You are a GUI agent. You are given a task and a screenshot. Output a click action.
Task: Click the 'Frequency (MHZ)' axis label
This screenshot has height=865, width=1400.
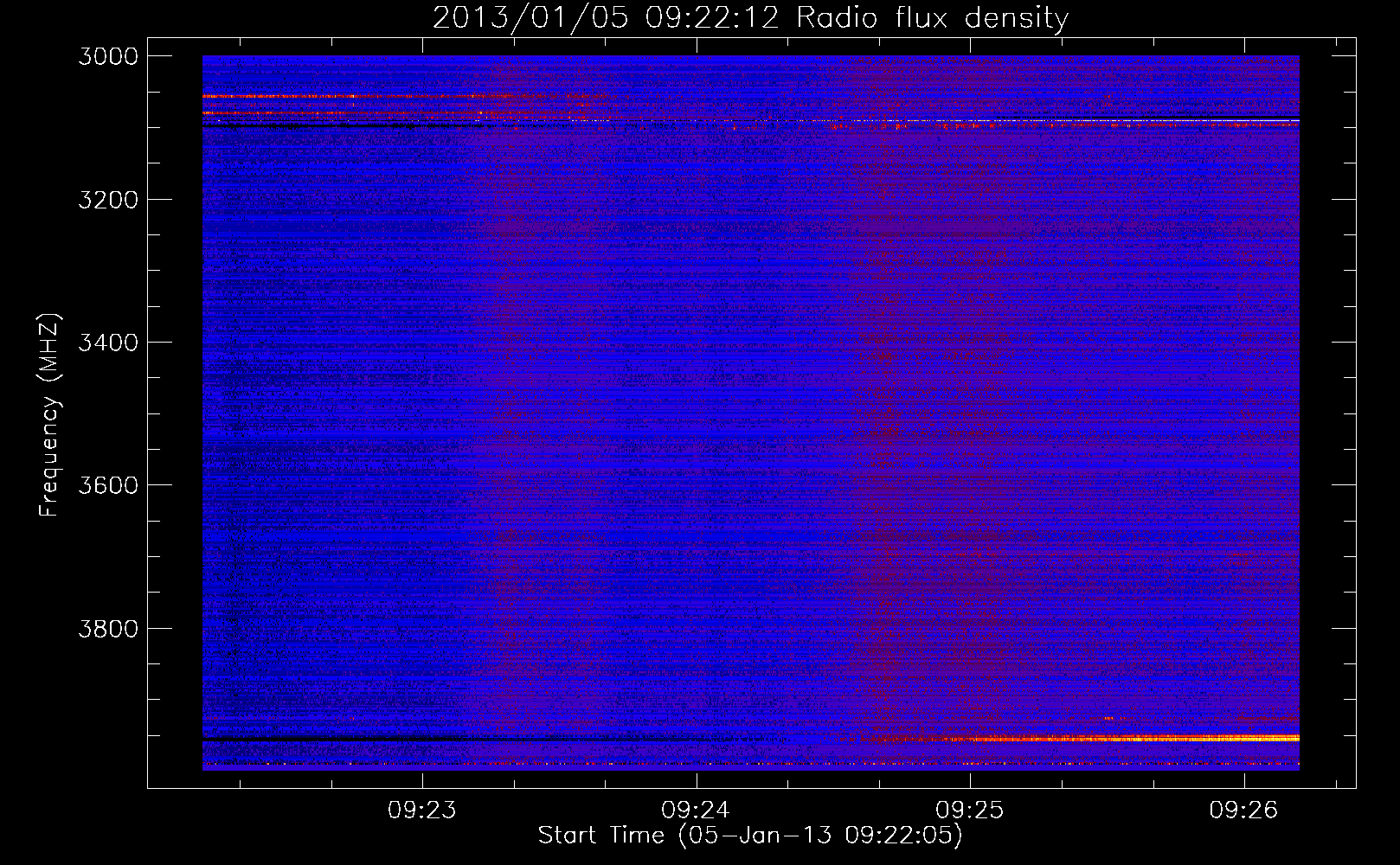[50, 415]
